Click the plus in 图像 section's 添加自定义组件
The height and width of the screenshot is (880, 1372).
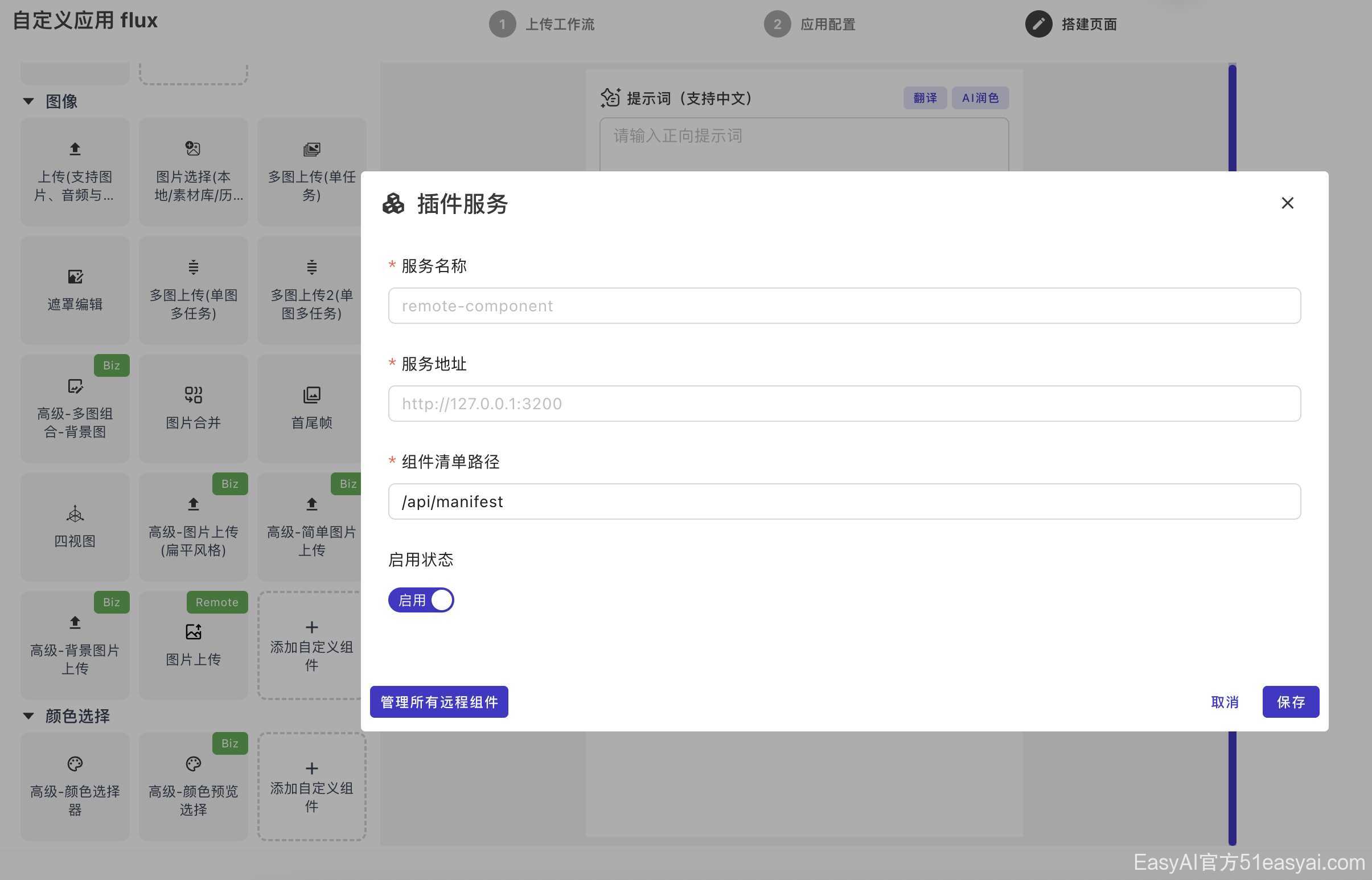(311, 627)
